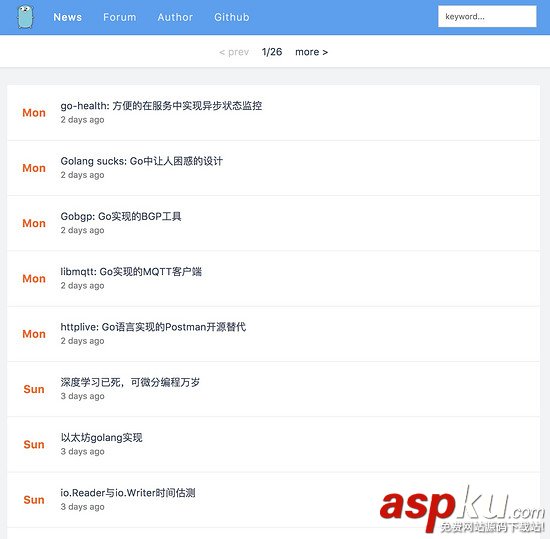Click the prev pagination link
This screenshot has height=539, width=550.
point(234,52)
